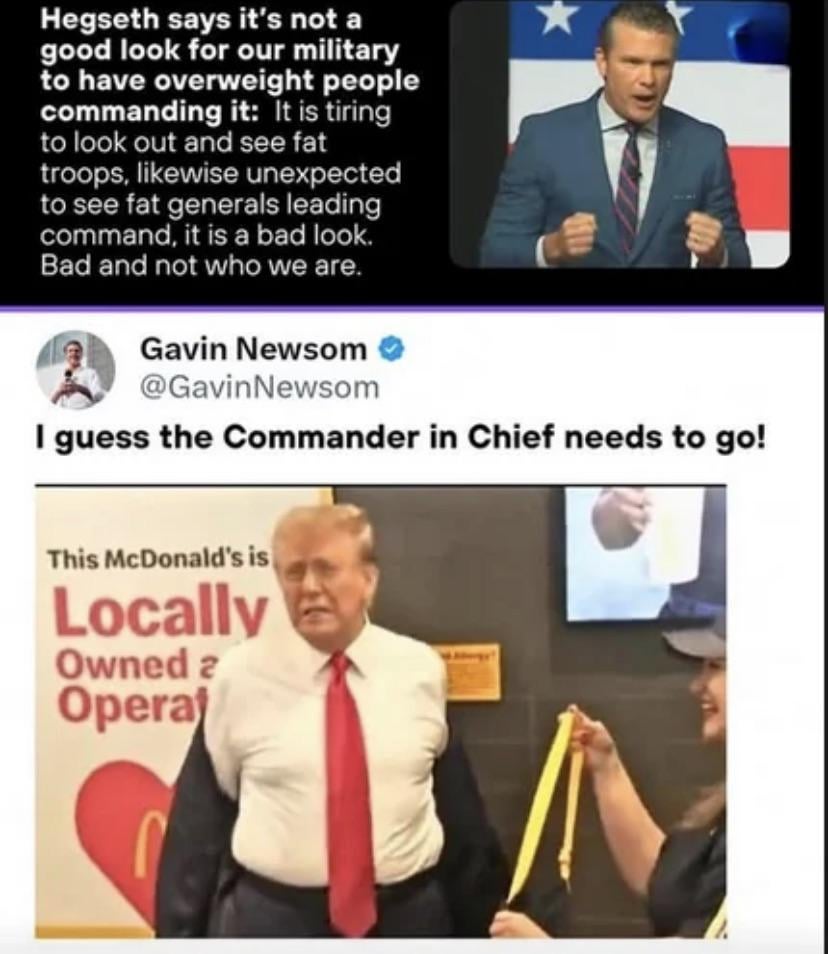Open Gavin Newsom's round profile avatar
The height and width of the screenshot is (954, 828).
click(75, 371)
